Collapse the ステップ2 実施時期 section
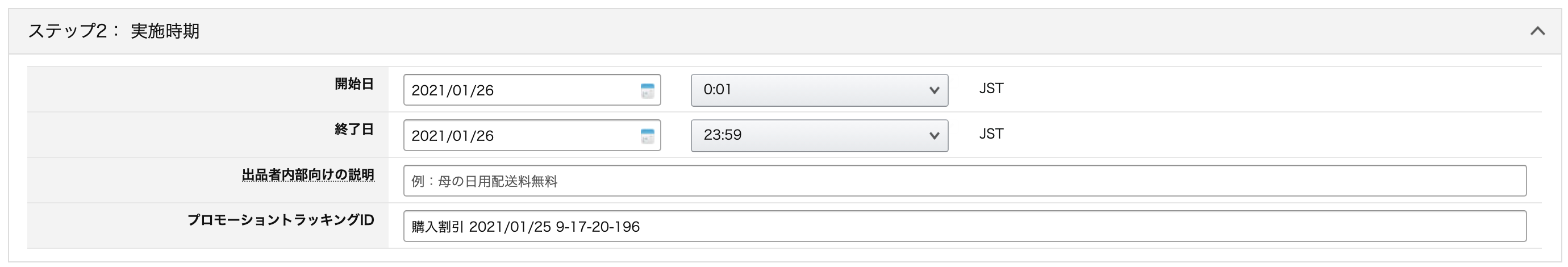 1537,31
